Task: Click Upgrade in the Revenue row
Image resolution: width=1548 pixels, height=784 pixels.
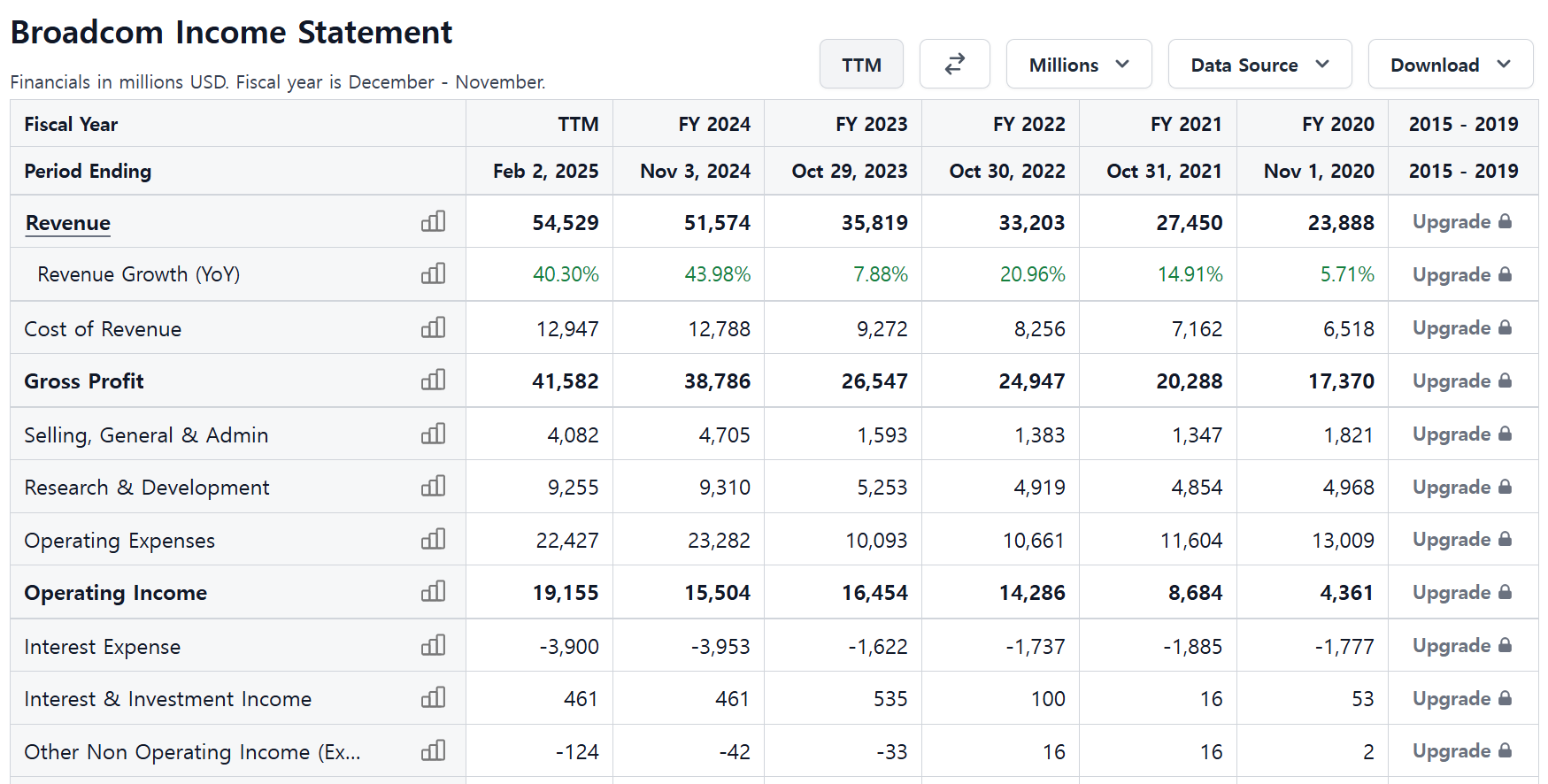Action: (x=1462, y=222)
